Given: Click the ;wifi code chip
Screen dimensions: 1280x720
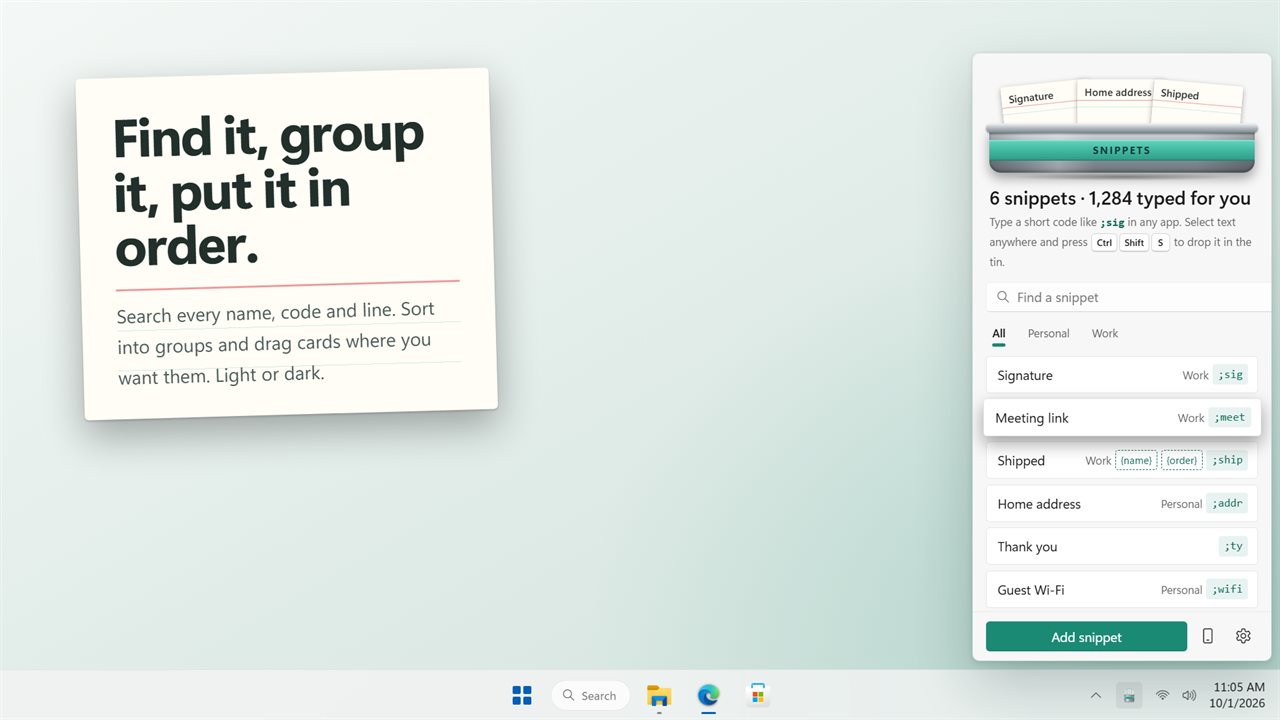Looking at the screenshot, I should click(x=1227, y=590).
